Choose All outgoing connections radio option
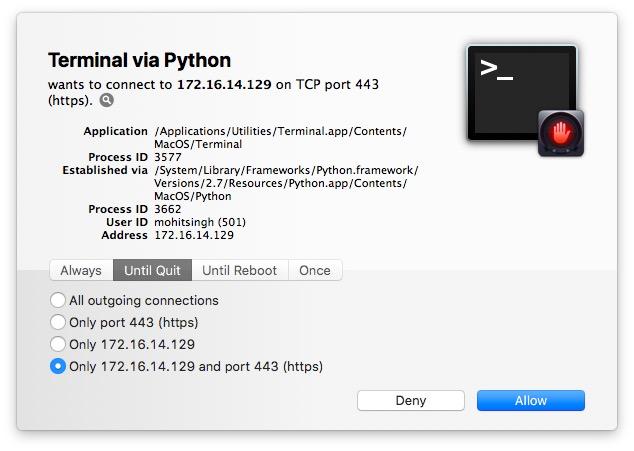This screenshot has height=451, width=634. (58, 300)
